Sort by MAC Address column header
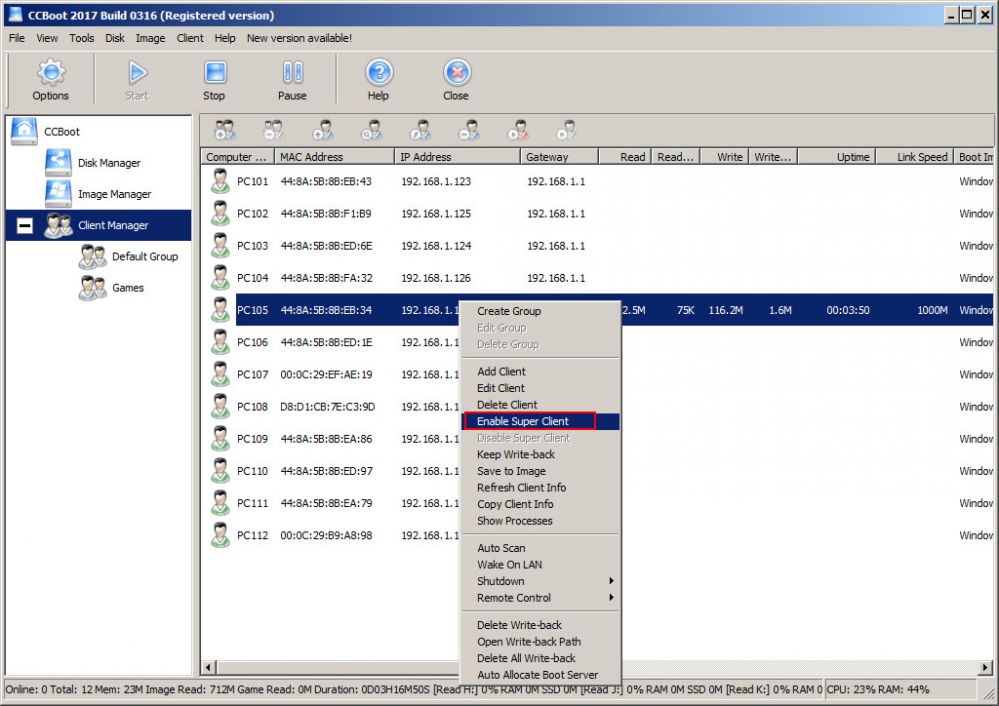 (x=334, y=157)
